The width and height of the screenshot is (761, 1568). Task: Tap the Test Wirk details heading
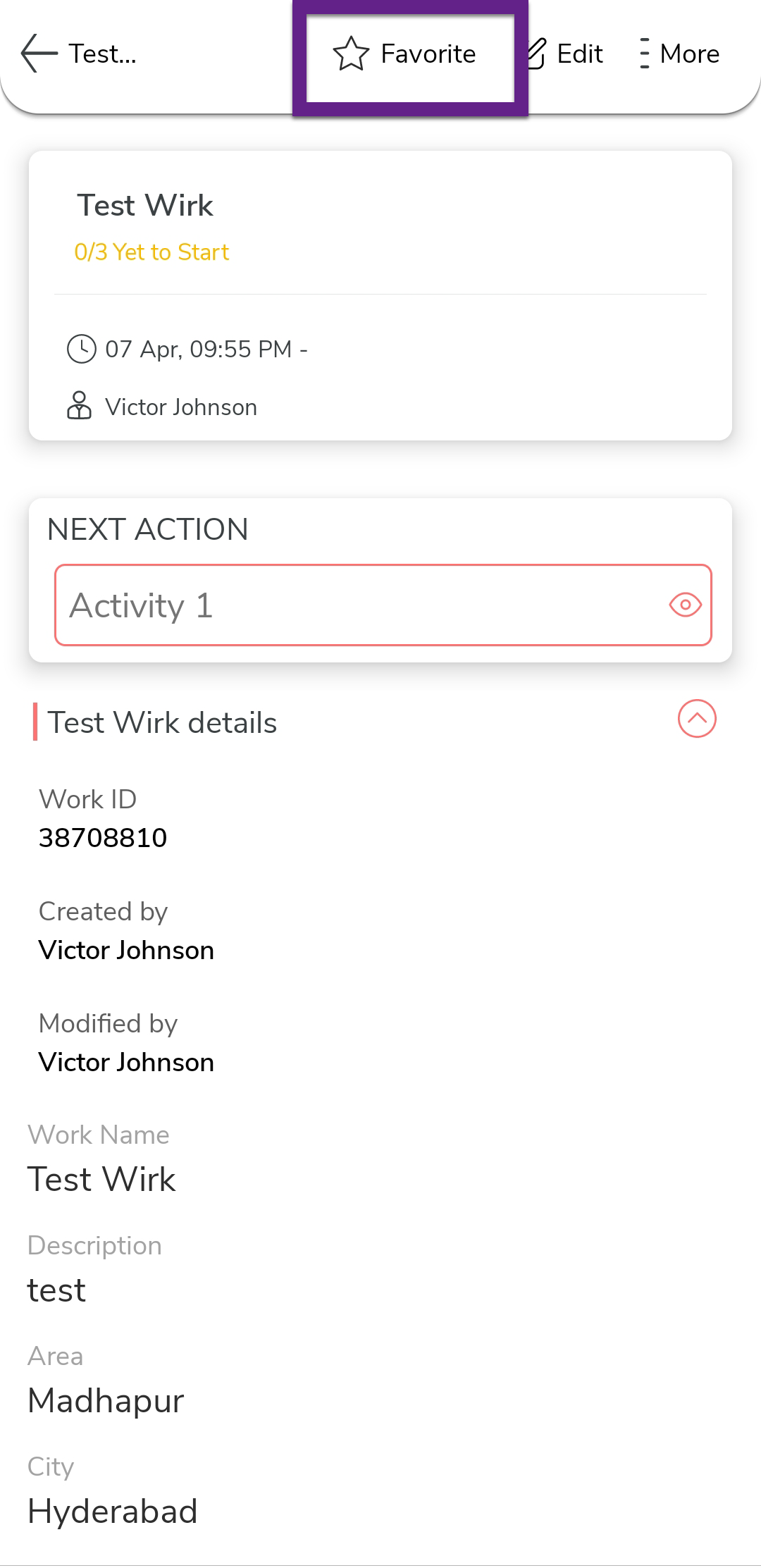click(162, 723)
